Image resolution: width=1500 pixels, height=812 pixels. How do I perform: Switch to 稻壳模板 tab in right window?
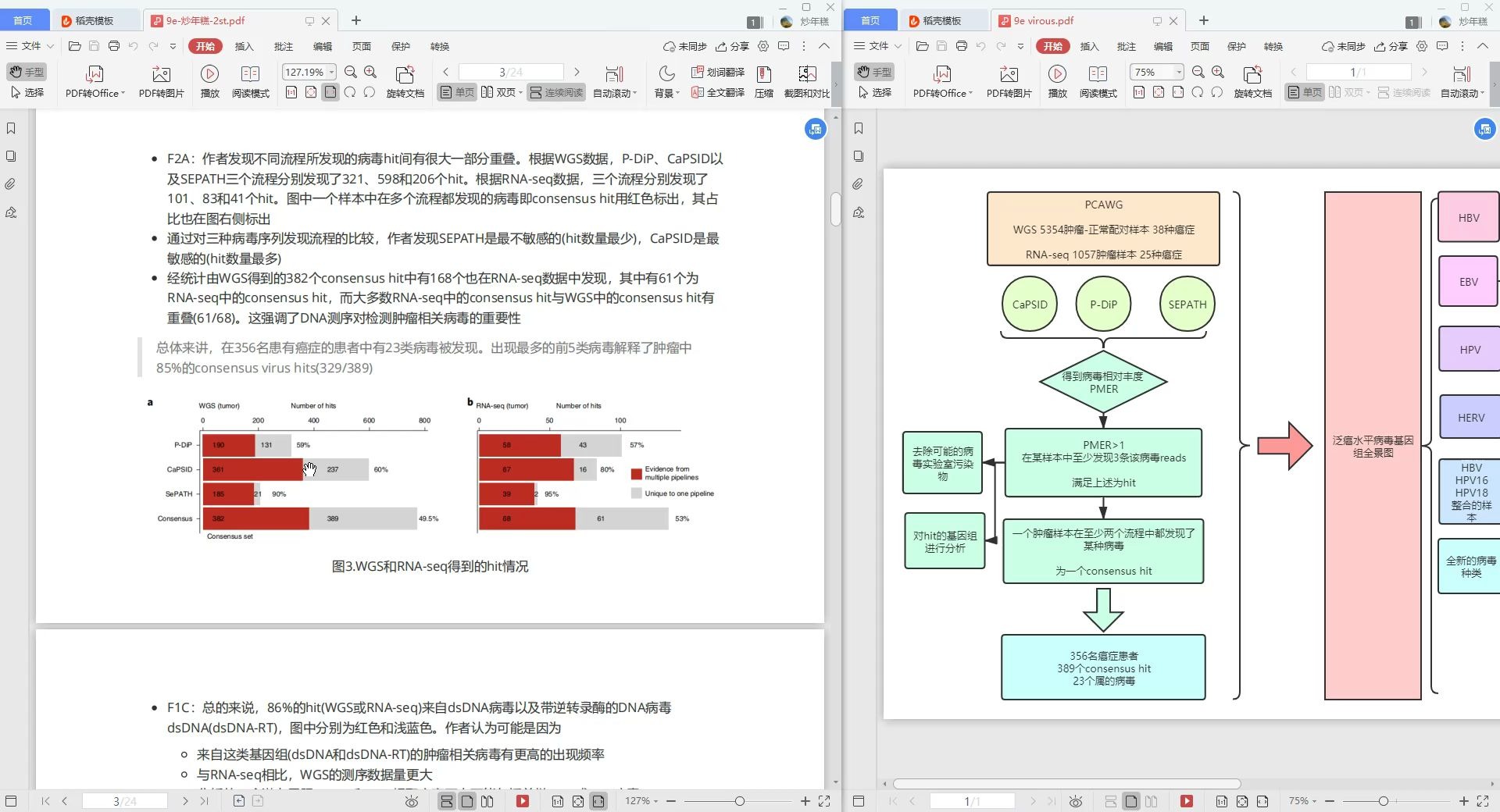[942, 21]
